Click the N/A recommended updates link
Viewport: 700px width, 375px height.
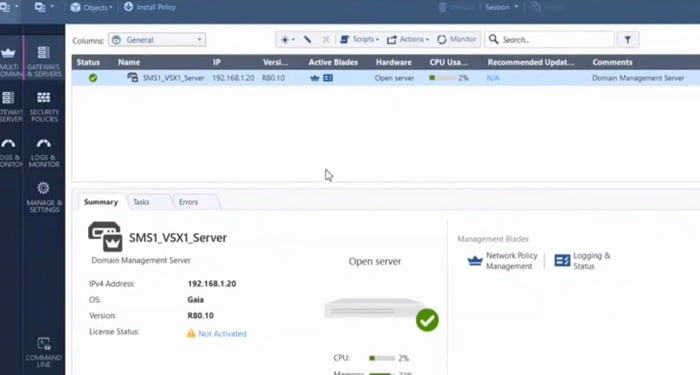click(x=493, y=78)
